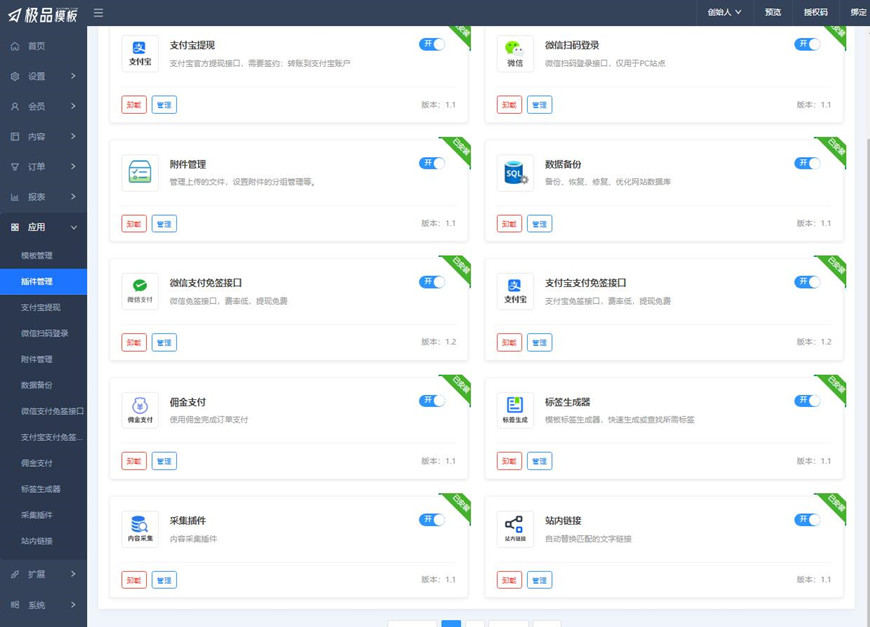The height and width of the screenshot is (627, 870).
Task: Click the 佣金支付 plugin icon
Action: click(140, 410)
